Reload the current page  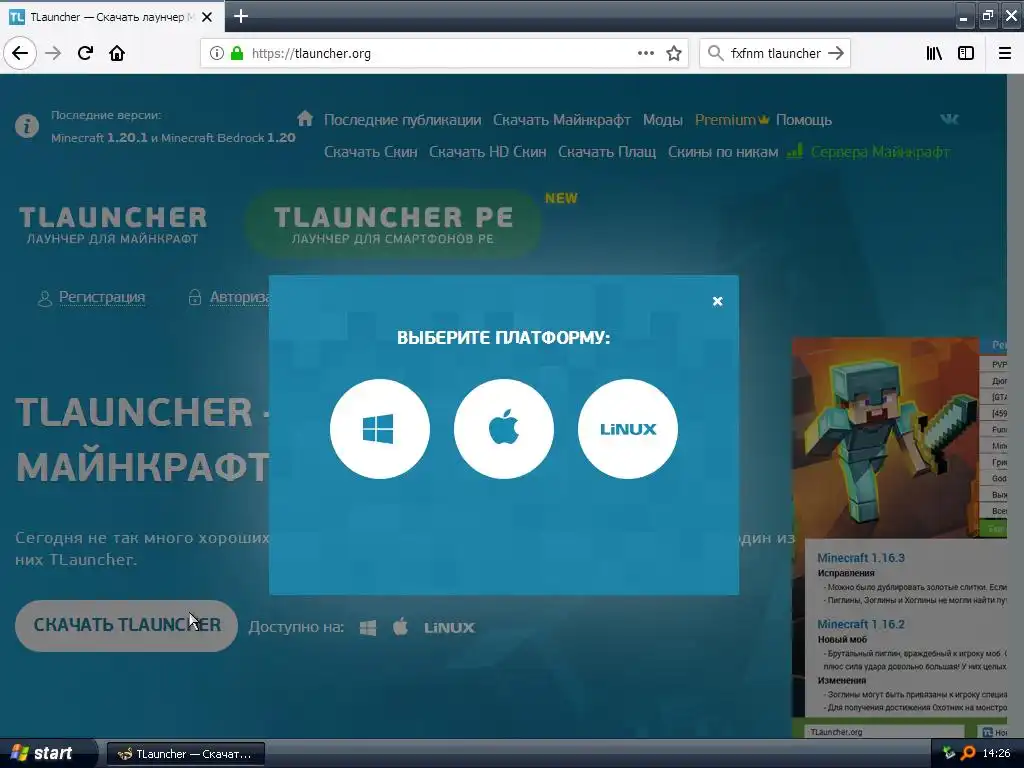point(85,53)
